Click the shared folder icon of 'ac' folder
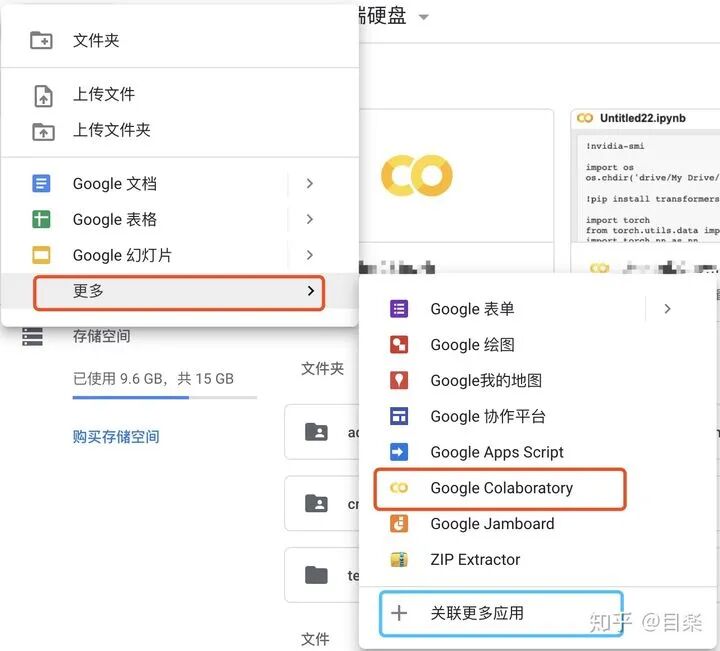 coord(316,432)
